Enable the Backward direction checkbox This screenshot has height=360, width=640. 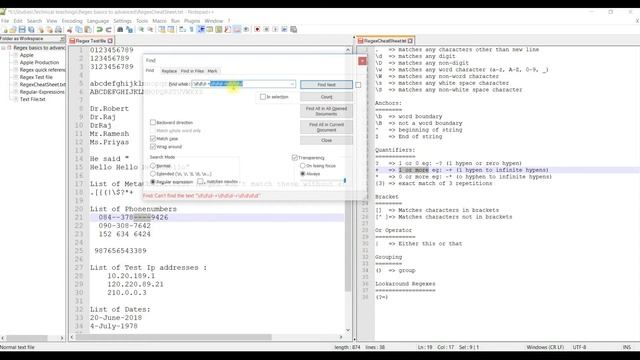point(153,122)
